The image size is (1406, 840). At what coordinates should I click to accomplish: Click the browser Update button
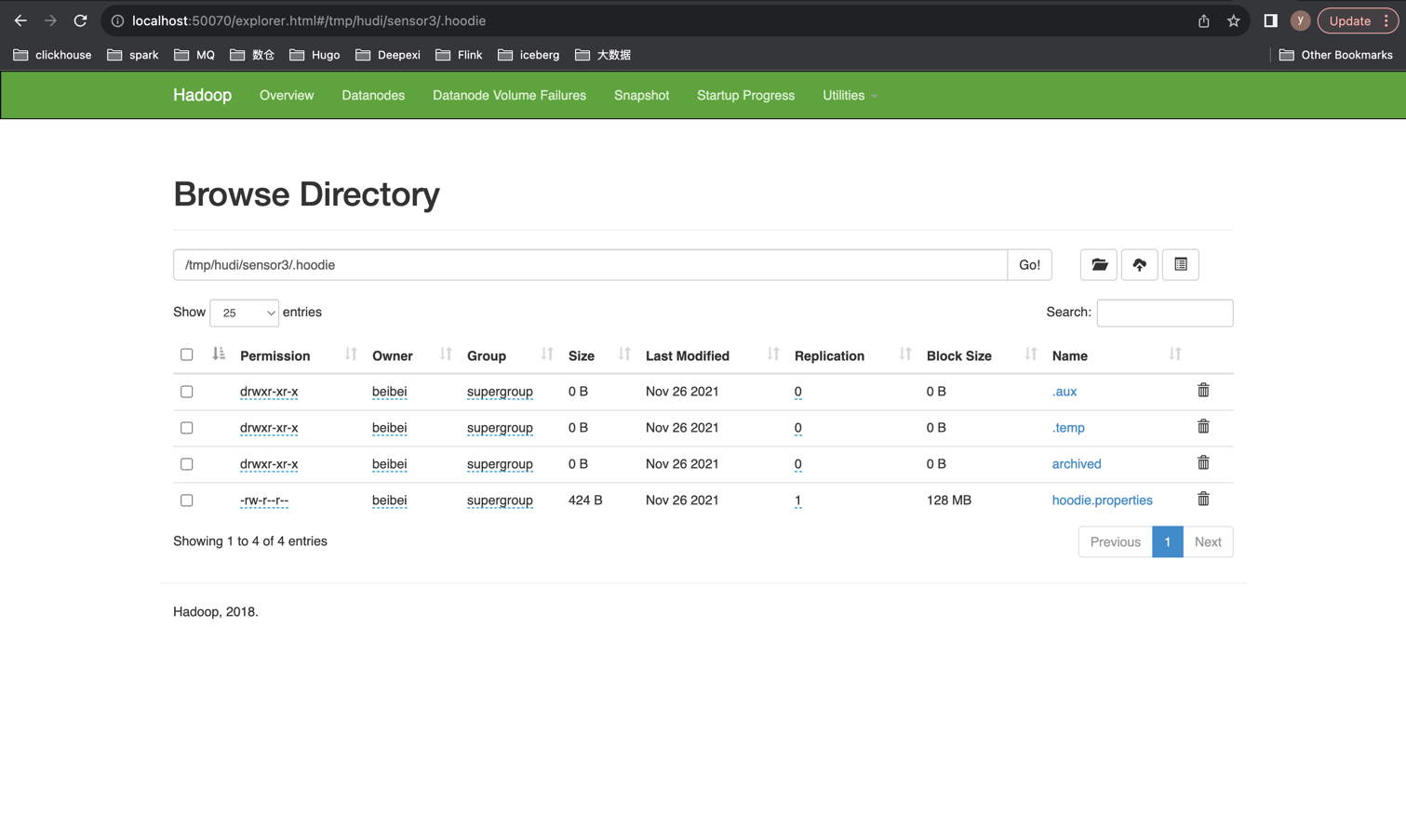tap(1358, 20)
